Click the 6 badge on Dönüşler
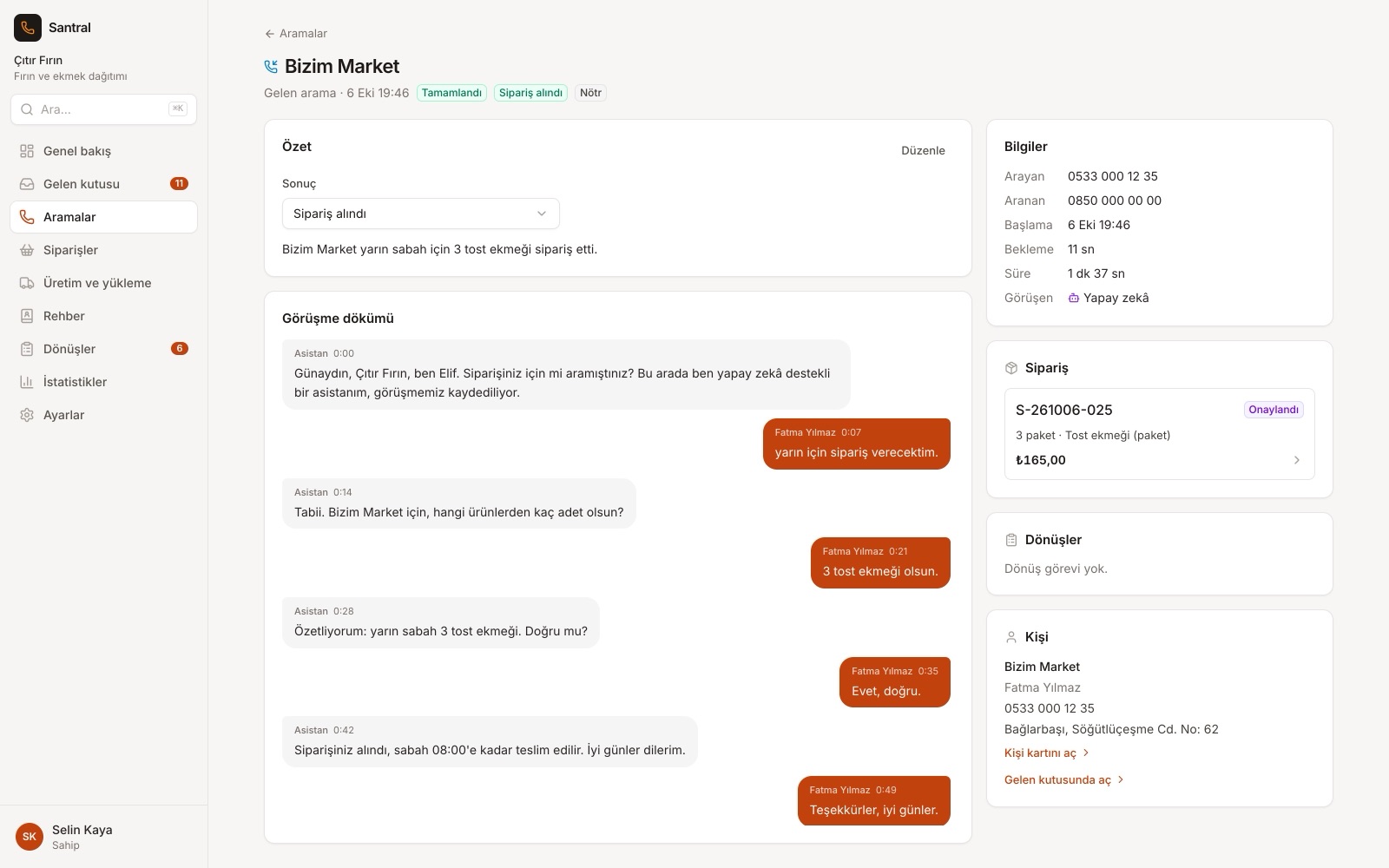Screen dimensions: 1389x868 click(180, 349)
